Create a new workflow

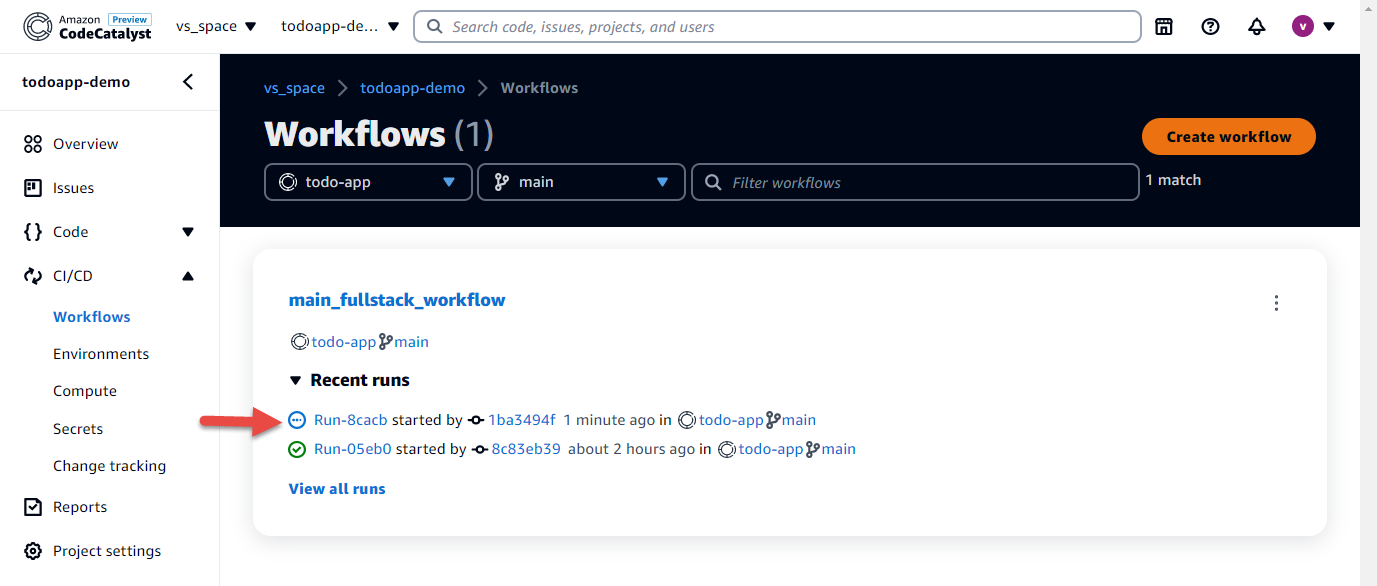(1229, 137)
